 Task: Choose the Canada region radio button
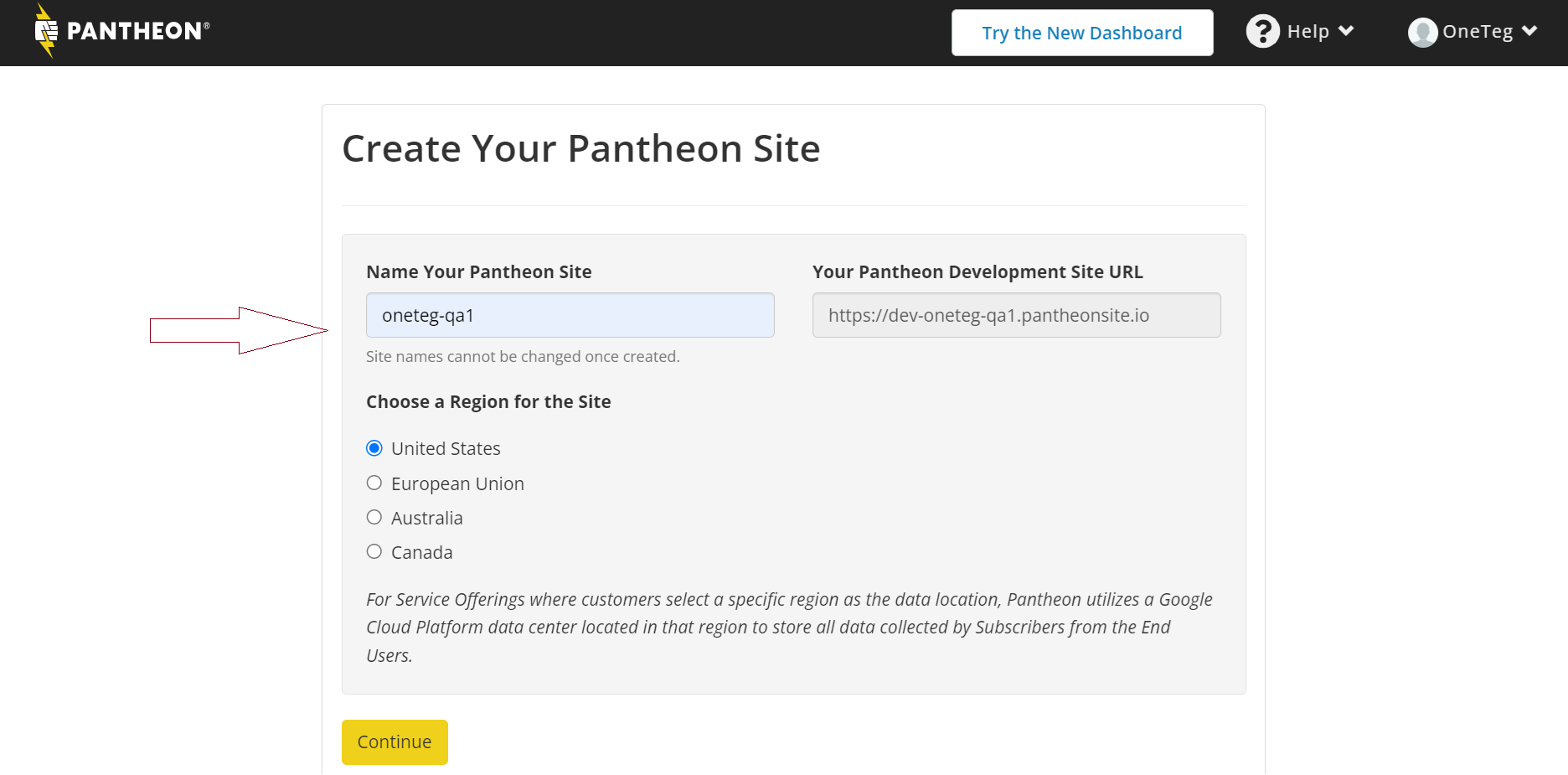point(374,551)
